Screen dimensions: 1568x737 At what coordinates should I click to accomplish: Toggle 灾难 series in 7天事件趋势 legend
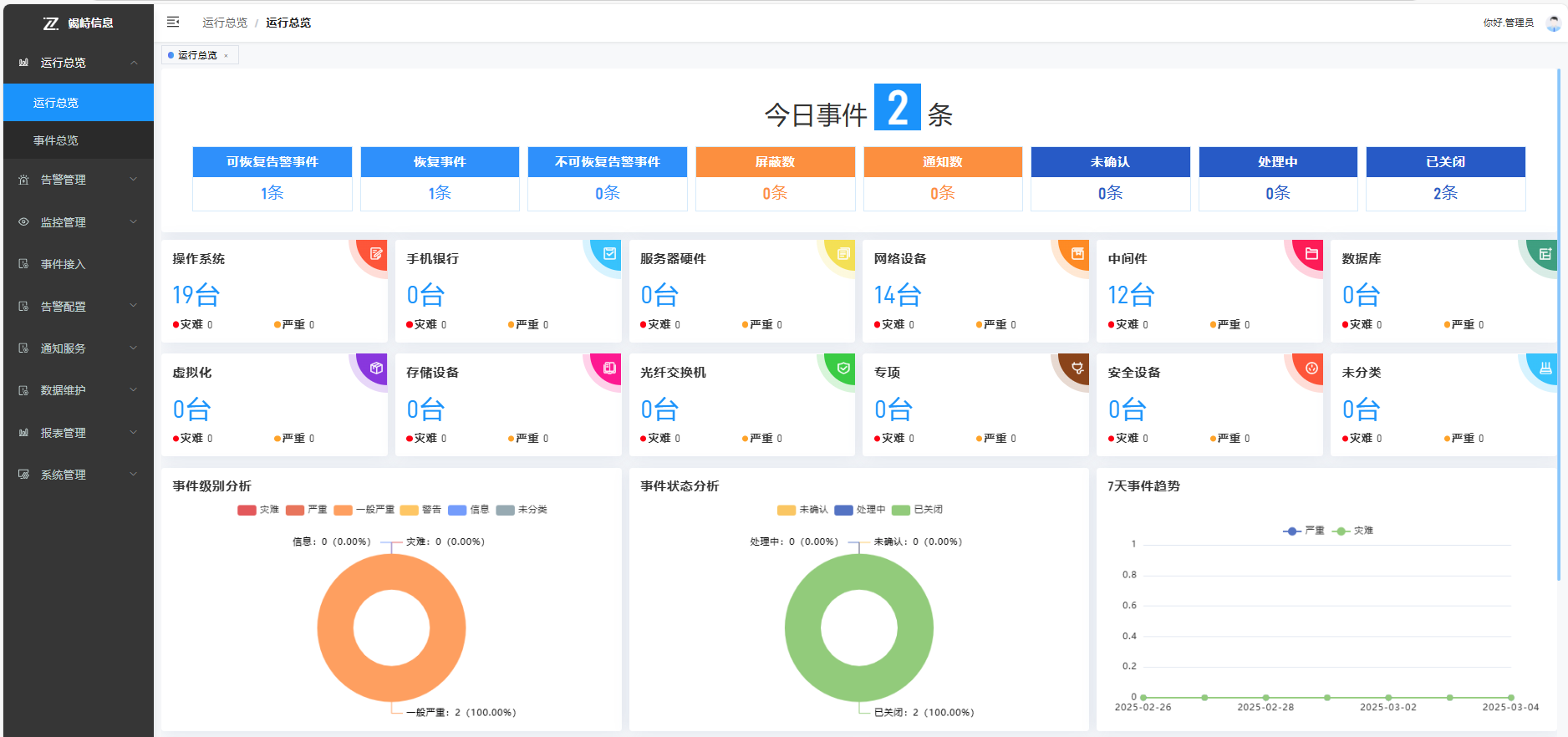pyautogui.click(x=1353, y=531)
